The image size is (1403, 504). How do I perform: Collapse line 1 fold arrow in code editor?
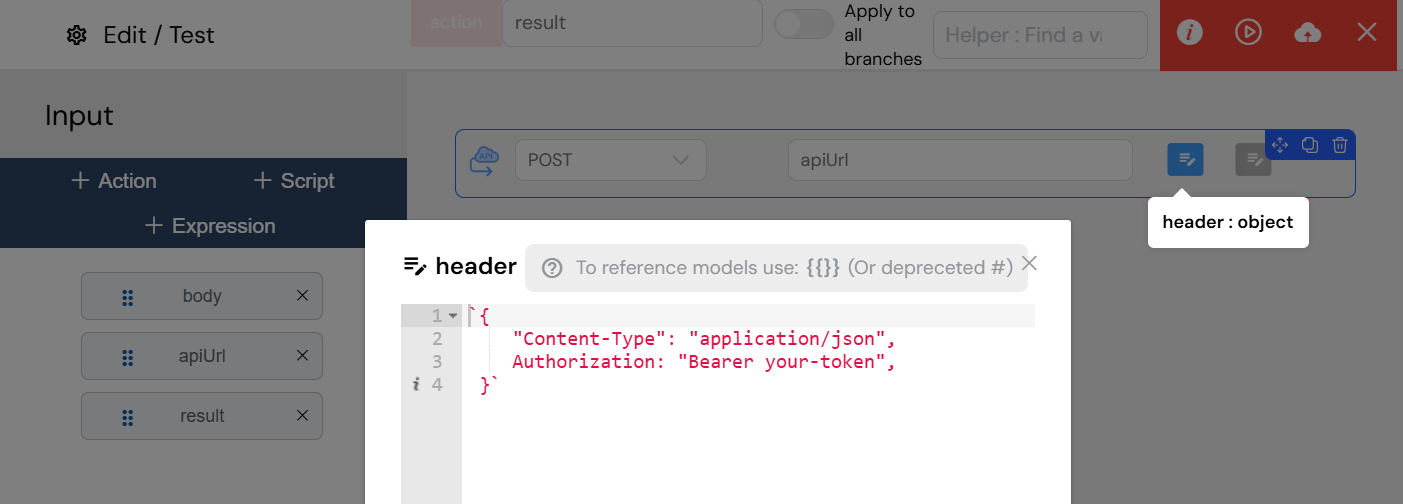click(453, 316)
